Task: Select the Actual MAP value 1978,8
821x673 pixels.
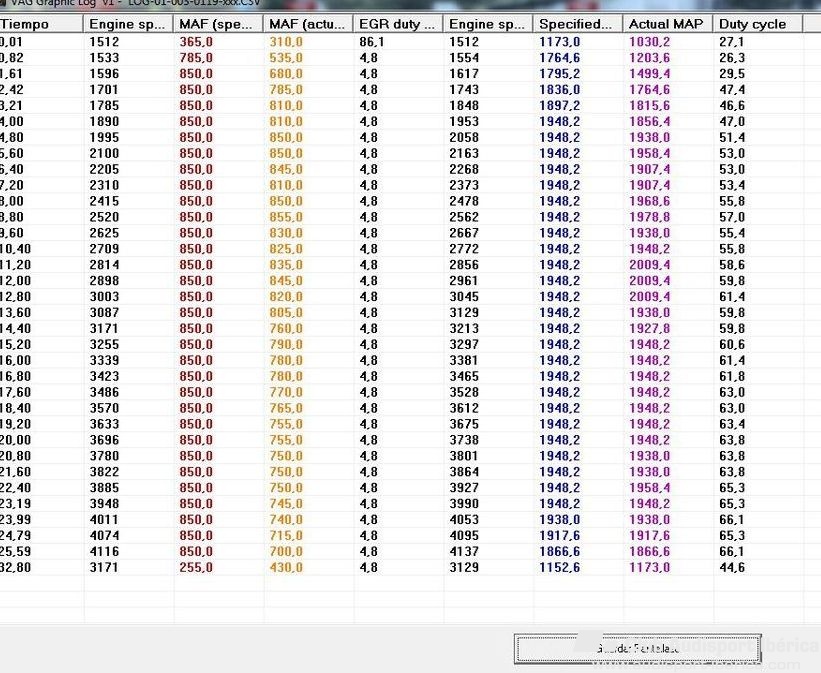Action: 649,217
